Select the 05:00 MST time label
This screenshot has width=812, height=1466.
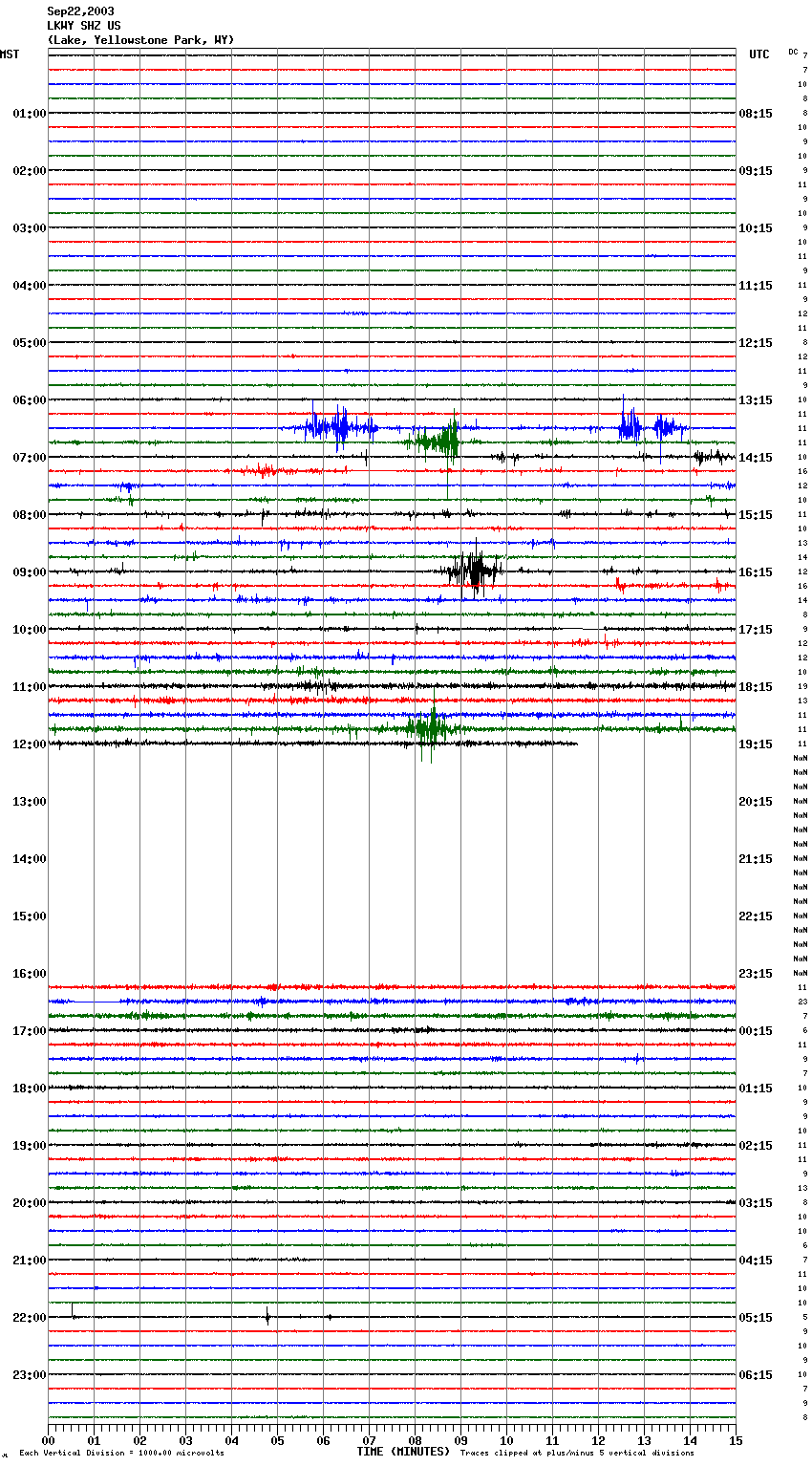tap(29, 343)
